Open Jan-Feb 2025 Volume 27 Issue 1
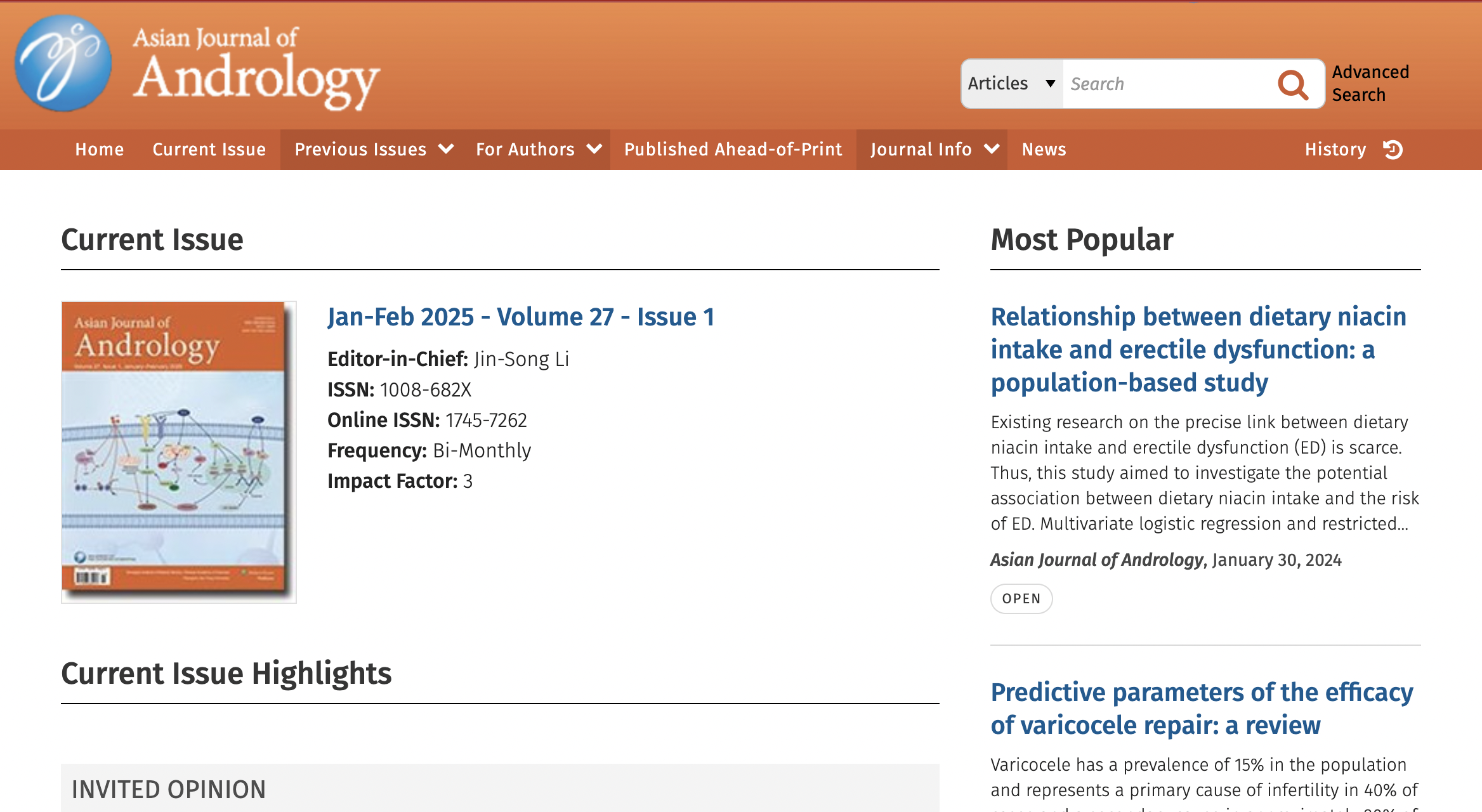Viewport: 1482px width, 812px height. pos(521,317)
